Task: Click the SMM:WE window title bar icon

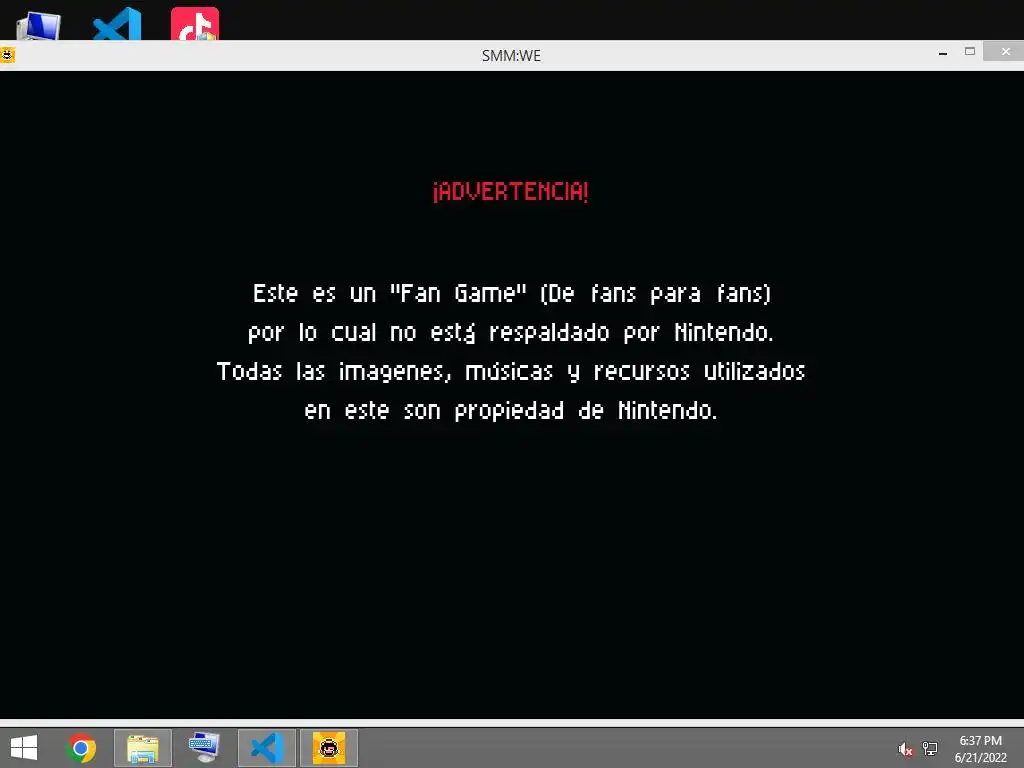Action: click(7, 55)
